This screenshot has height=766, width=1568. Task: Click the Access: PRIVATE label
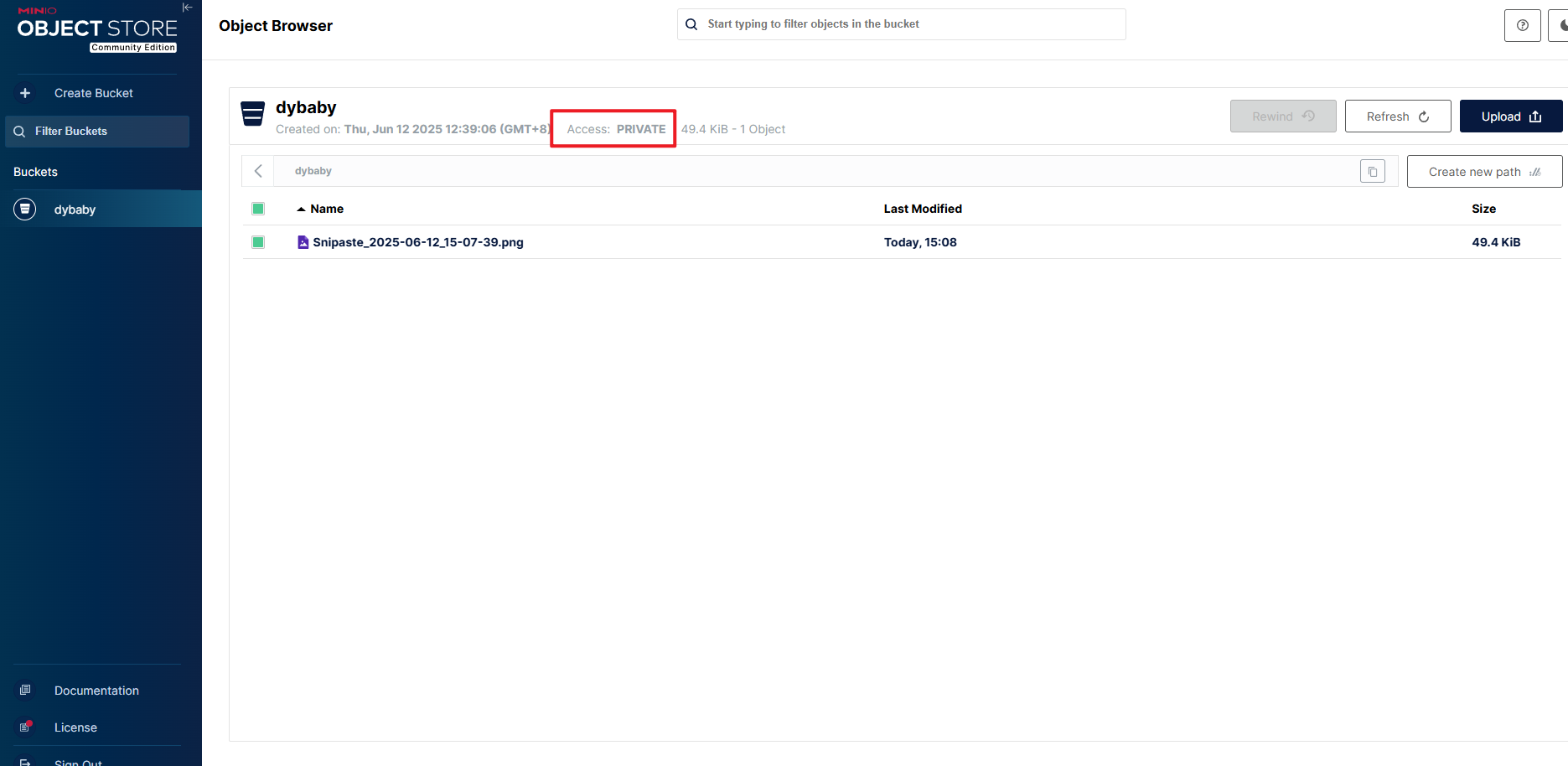click(x=616, y=129)
